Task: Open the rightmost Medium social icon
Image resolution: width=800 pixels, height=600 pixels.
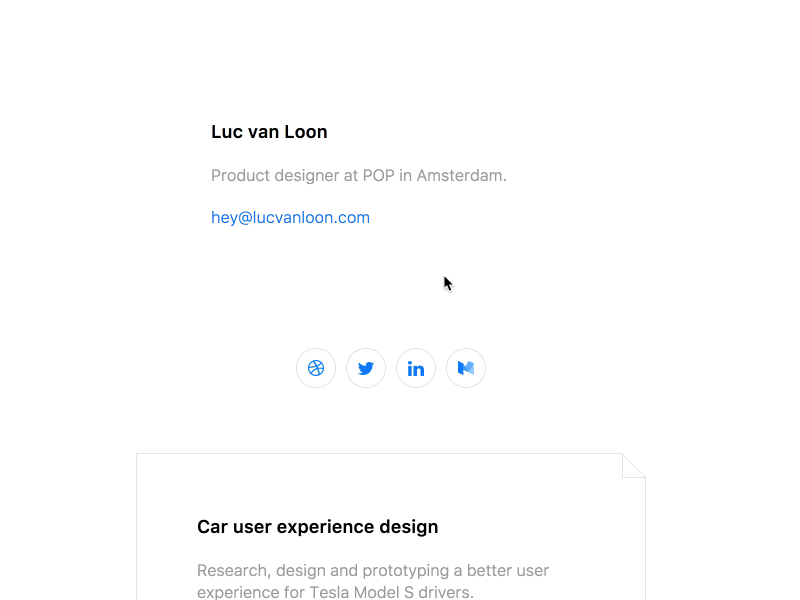Action: click(x=466, y=368)
